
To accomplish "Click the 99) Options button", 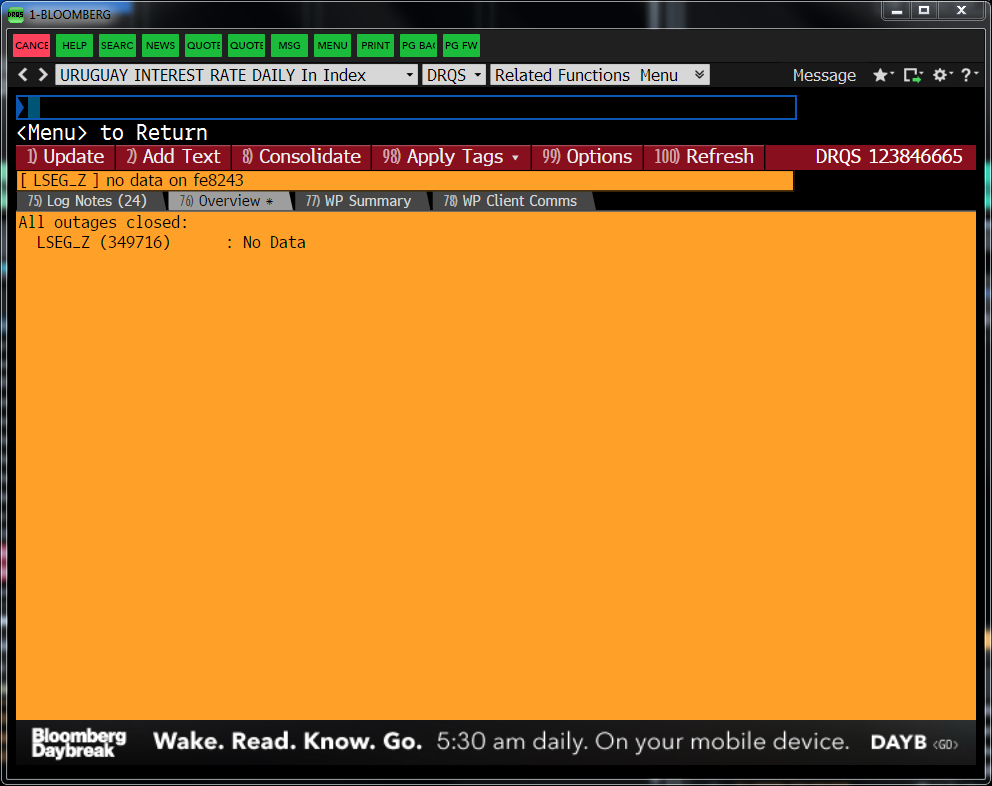I will 587,157.
